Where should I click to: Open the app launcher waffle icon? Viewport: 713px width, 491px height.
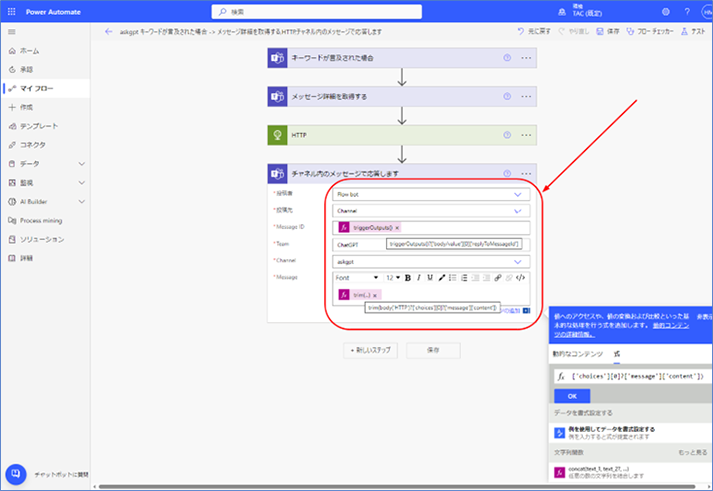pyautogui.click(x=11, y=12)
